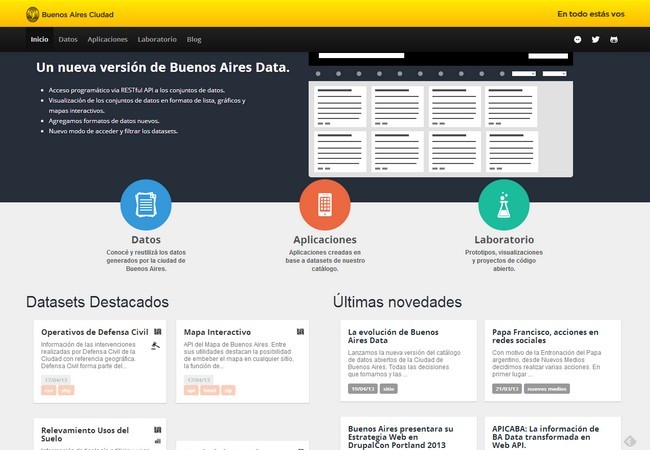650x450 pixels.
Task: Open the Laboratorio navigation tab
Action: tap(157, 39)
